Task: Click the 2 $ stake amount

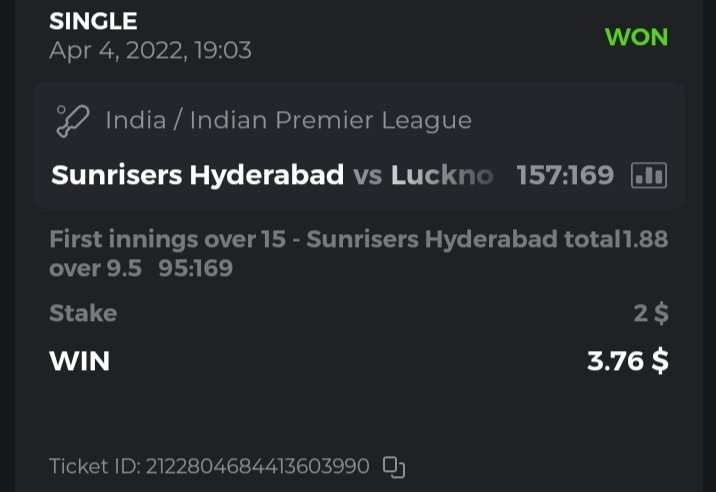Action: pyautogui.click(x=651, y=313)
